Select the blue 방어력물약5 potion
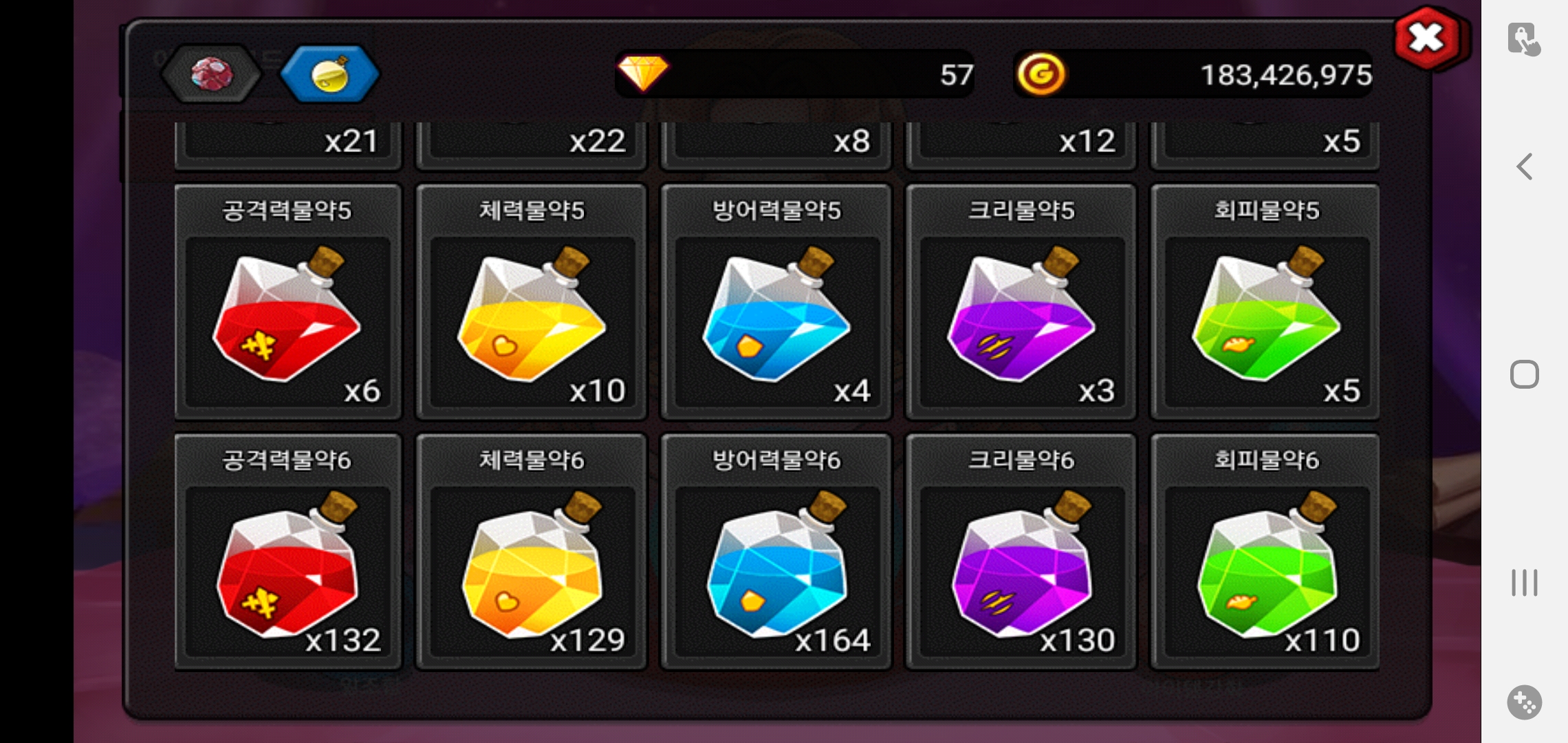The height and width of the screenshot is (743, 1568). click(x=776, y=301)
